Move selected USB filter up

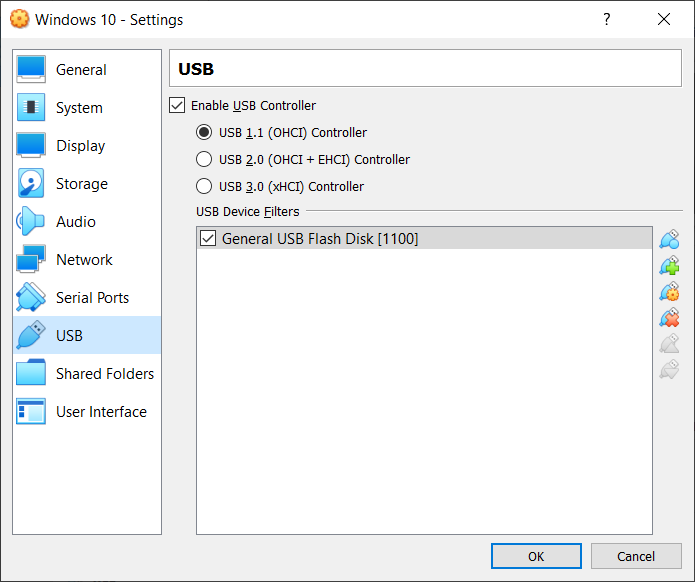669,344
